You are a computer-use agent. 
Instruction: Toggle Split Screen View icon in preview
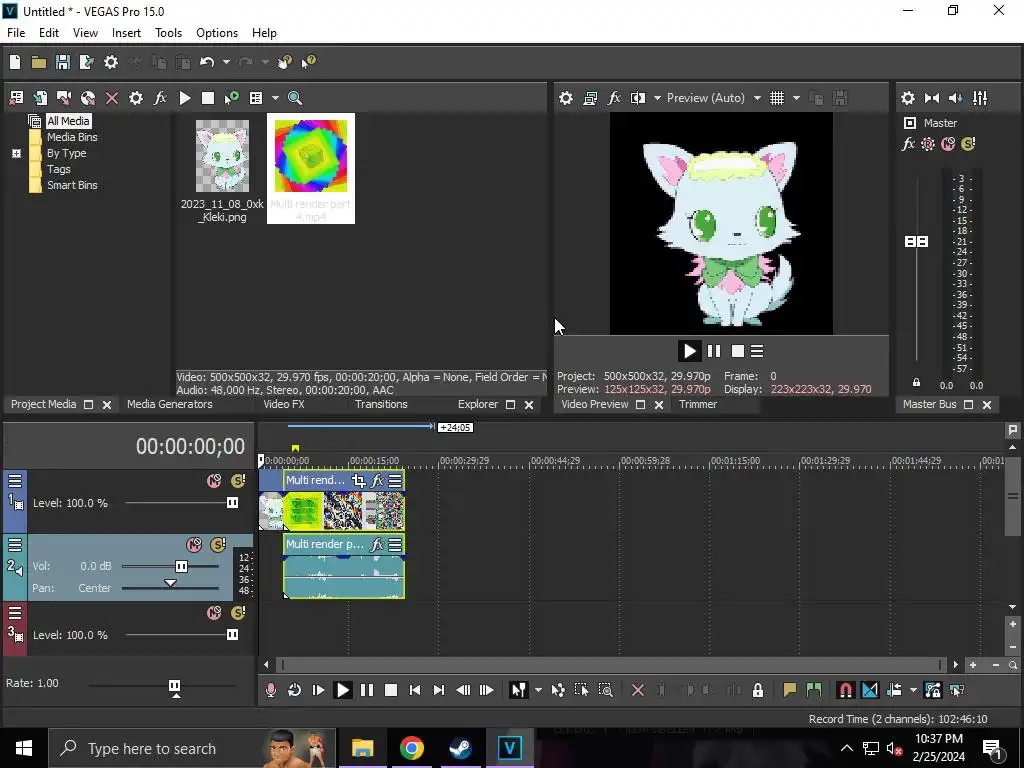pyautogui.click(x=637, y=98)
